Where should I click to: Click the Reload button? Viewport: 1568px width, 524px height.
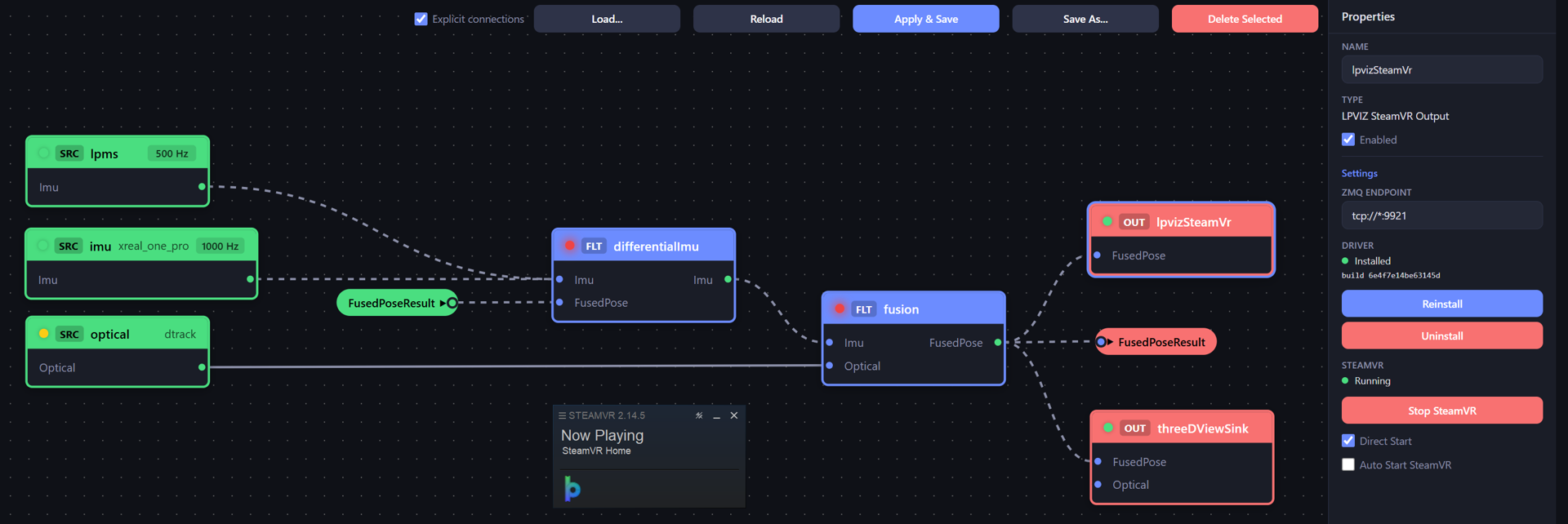(x=766, y=19)
